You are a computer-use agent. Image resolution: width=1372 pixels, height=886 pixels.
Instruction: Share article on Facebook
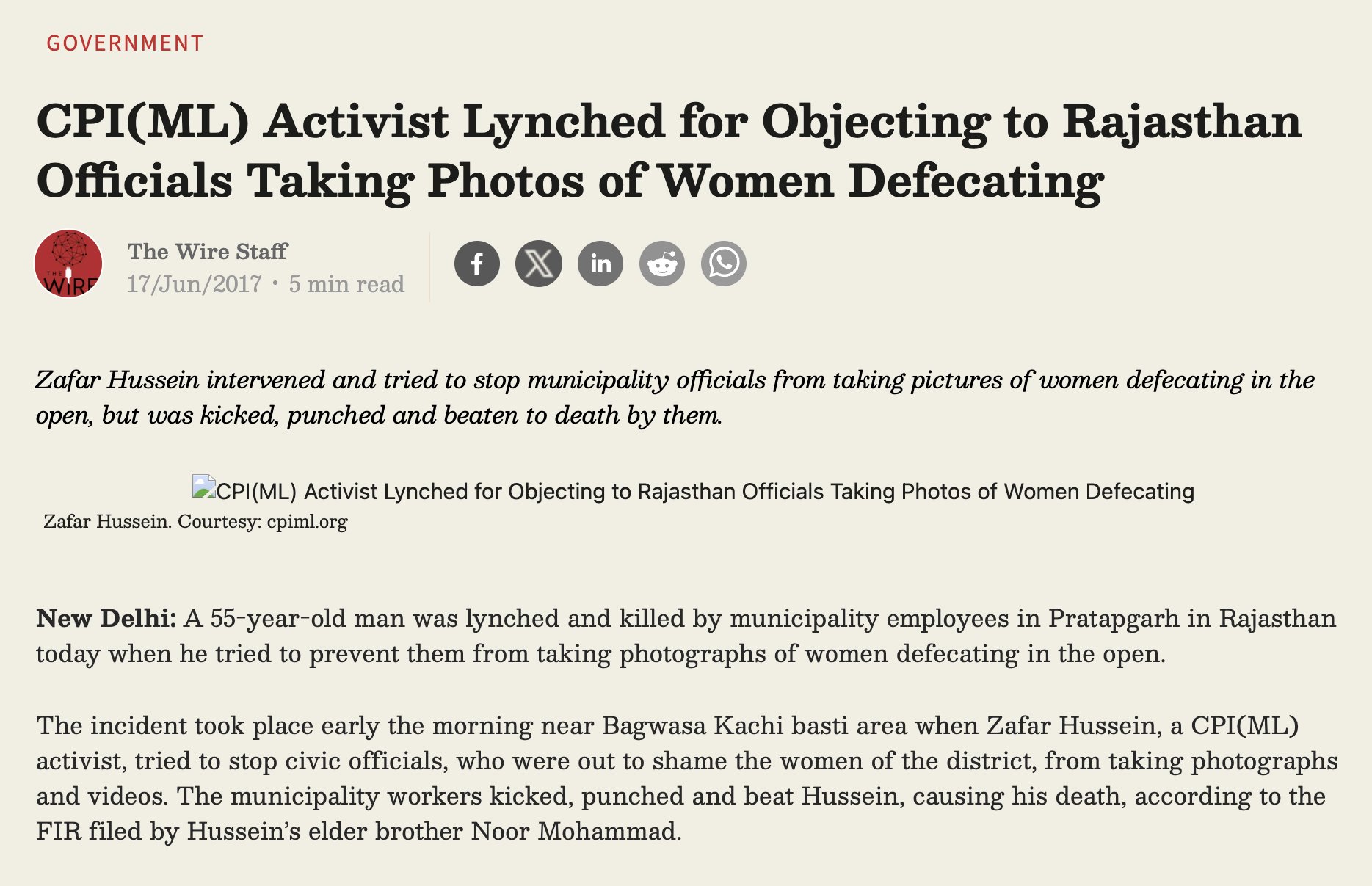coord(477,264)
